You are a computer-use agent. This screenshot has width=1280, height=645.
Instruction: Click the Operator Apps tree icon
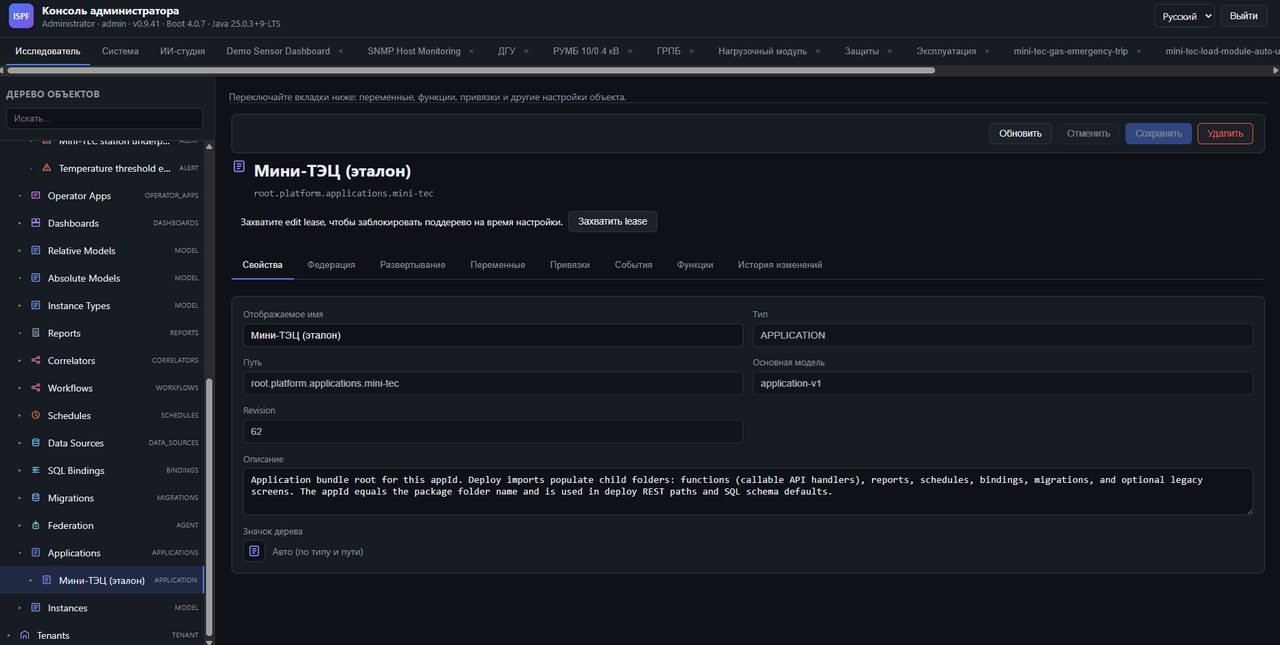click(x=36, y=196)
